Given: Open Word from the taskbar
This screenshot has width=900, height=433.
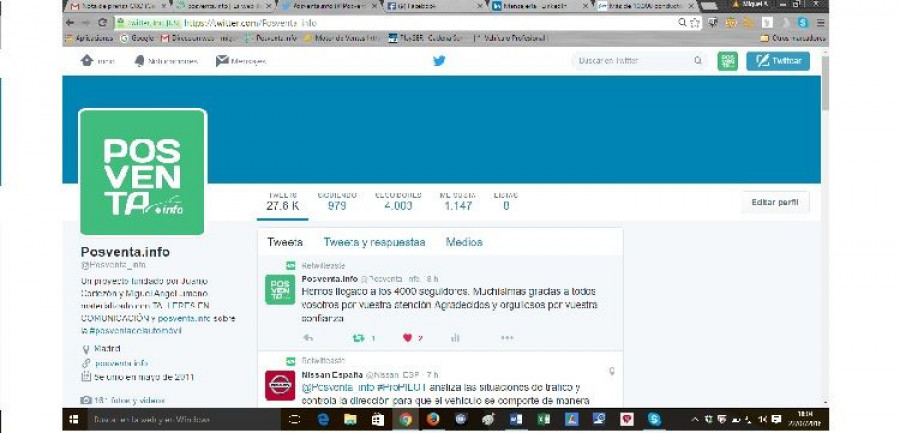Looking at the screenshot, I should tap(515, 419).
